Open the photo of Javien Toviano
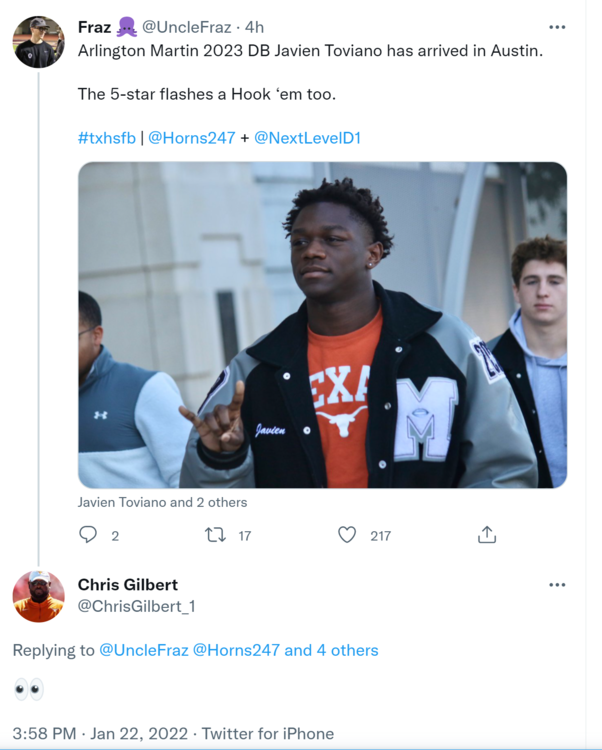Viewport: 602px width, 750px height. coord(322,325)
